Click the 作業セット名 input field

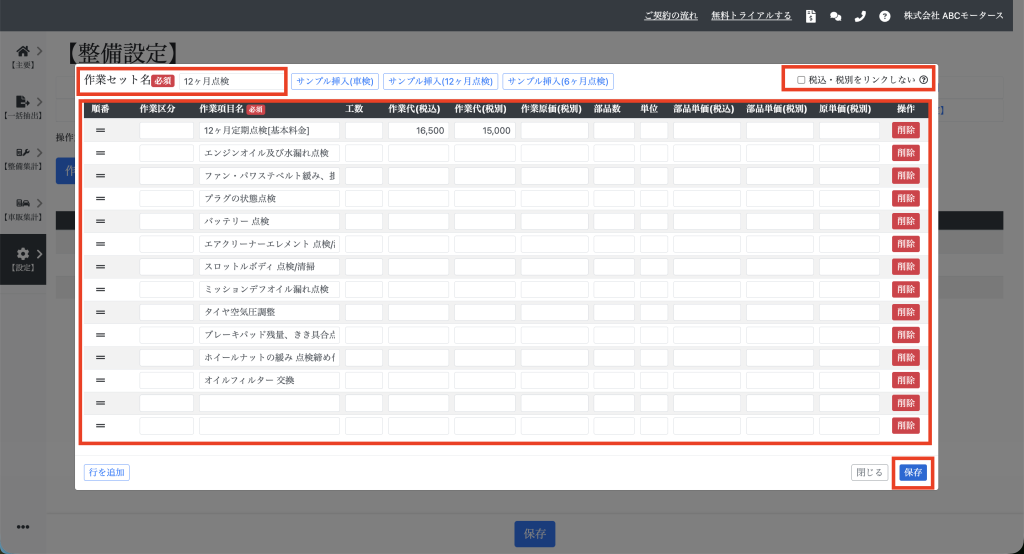point(230,81)
